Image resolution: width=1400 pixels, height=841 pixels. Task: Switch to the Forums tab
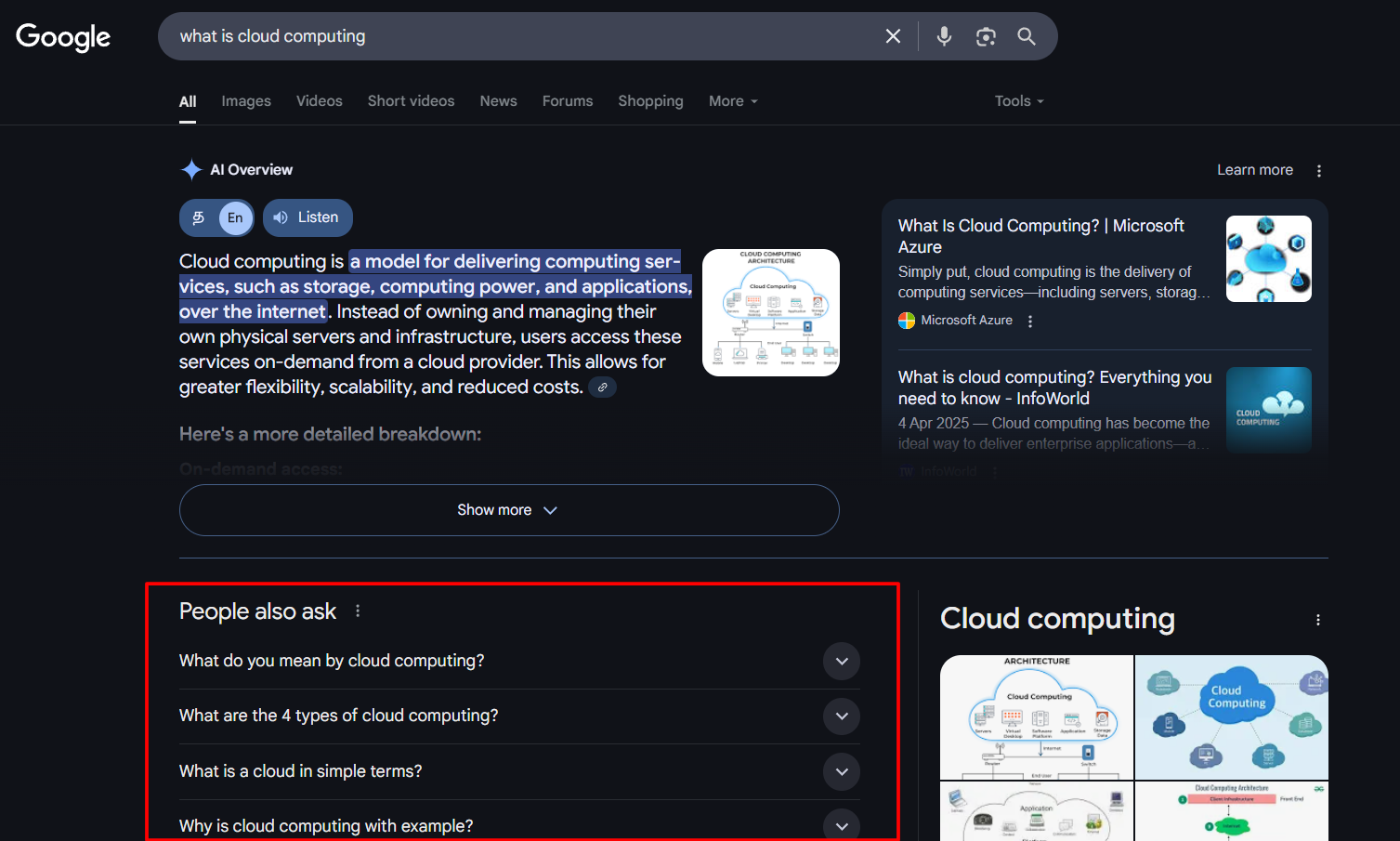pyautogui.click(x=568, y=101)
